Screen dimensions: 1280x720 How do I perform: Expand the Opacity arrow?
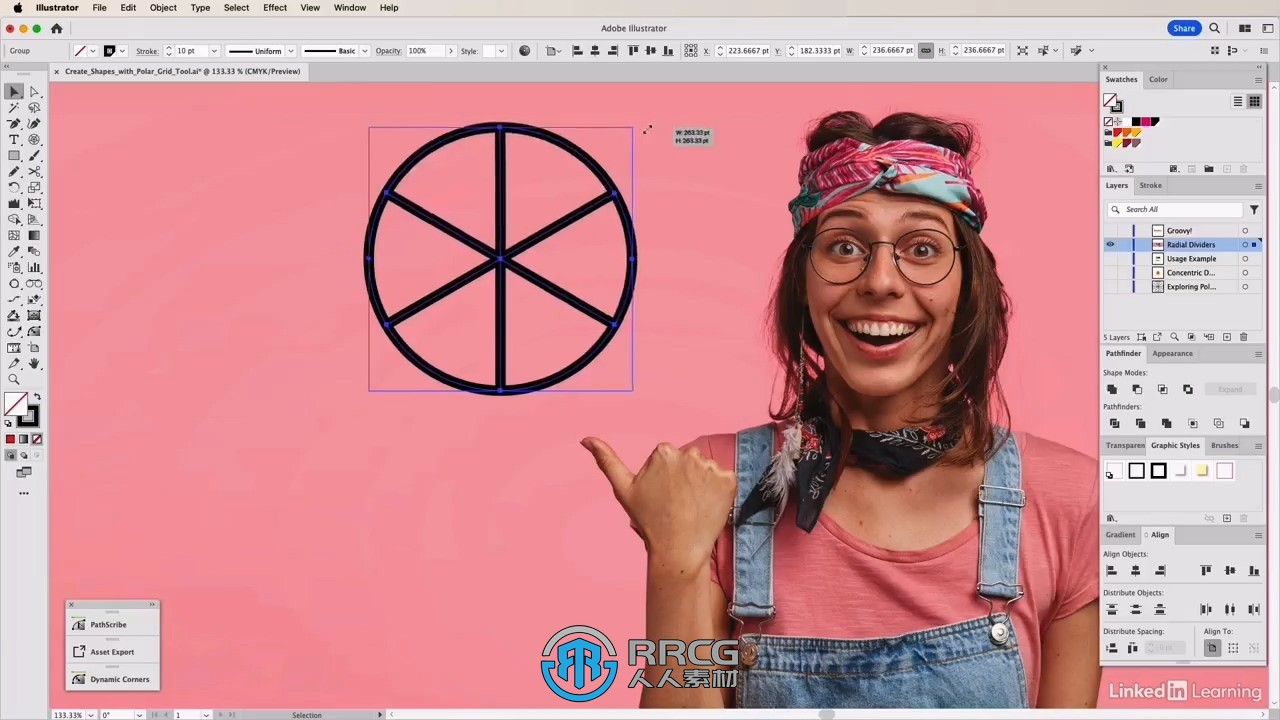point(450,51)
